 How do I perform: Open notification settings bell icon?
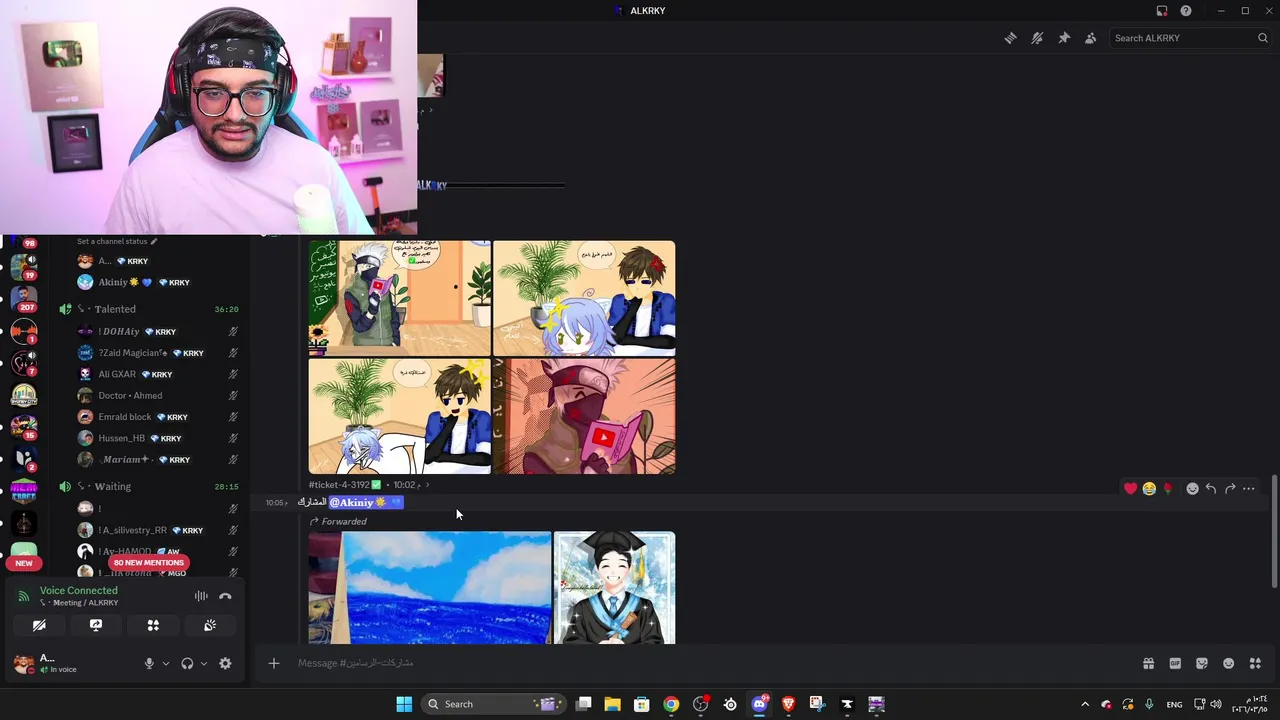tap(1037, 38)
